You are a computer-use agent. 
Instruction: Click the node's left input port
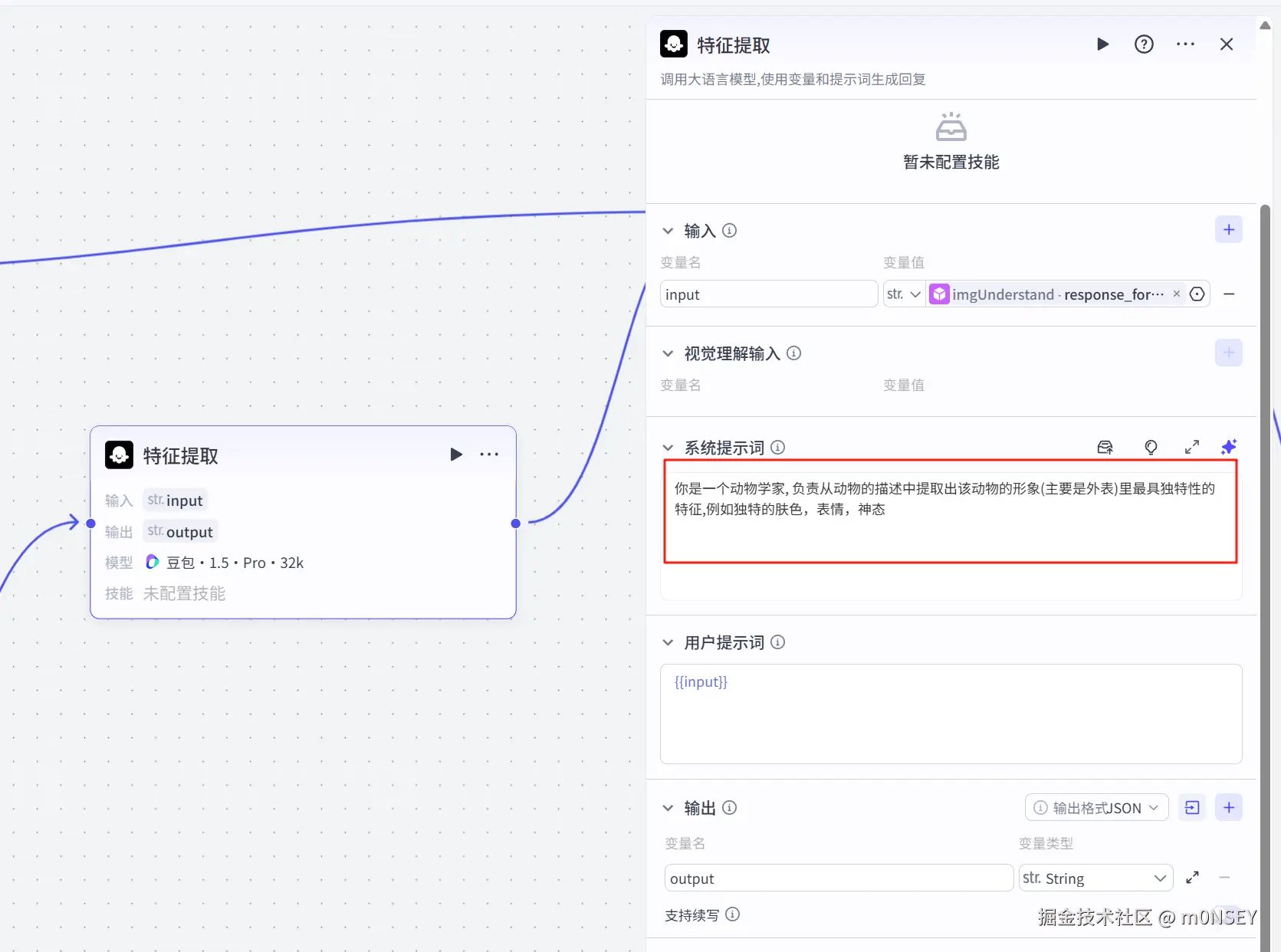[x=90, y=524]
